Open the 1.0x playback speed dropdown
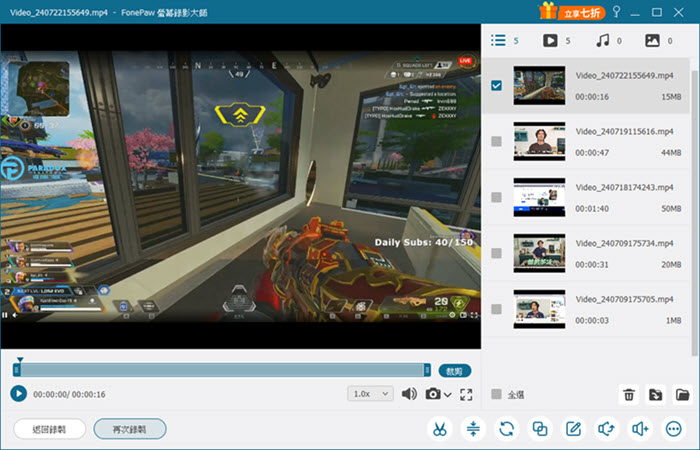This screenshot has width=700, height=450. coord(371,394)
